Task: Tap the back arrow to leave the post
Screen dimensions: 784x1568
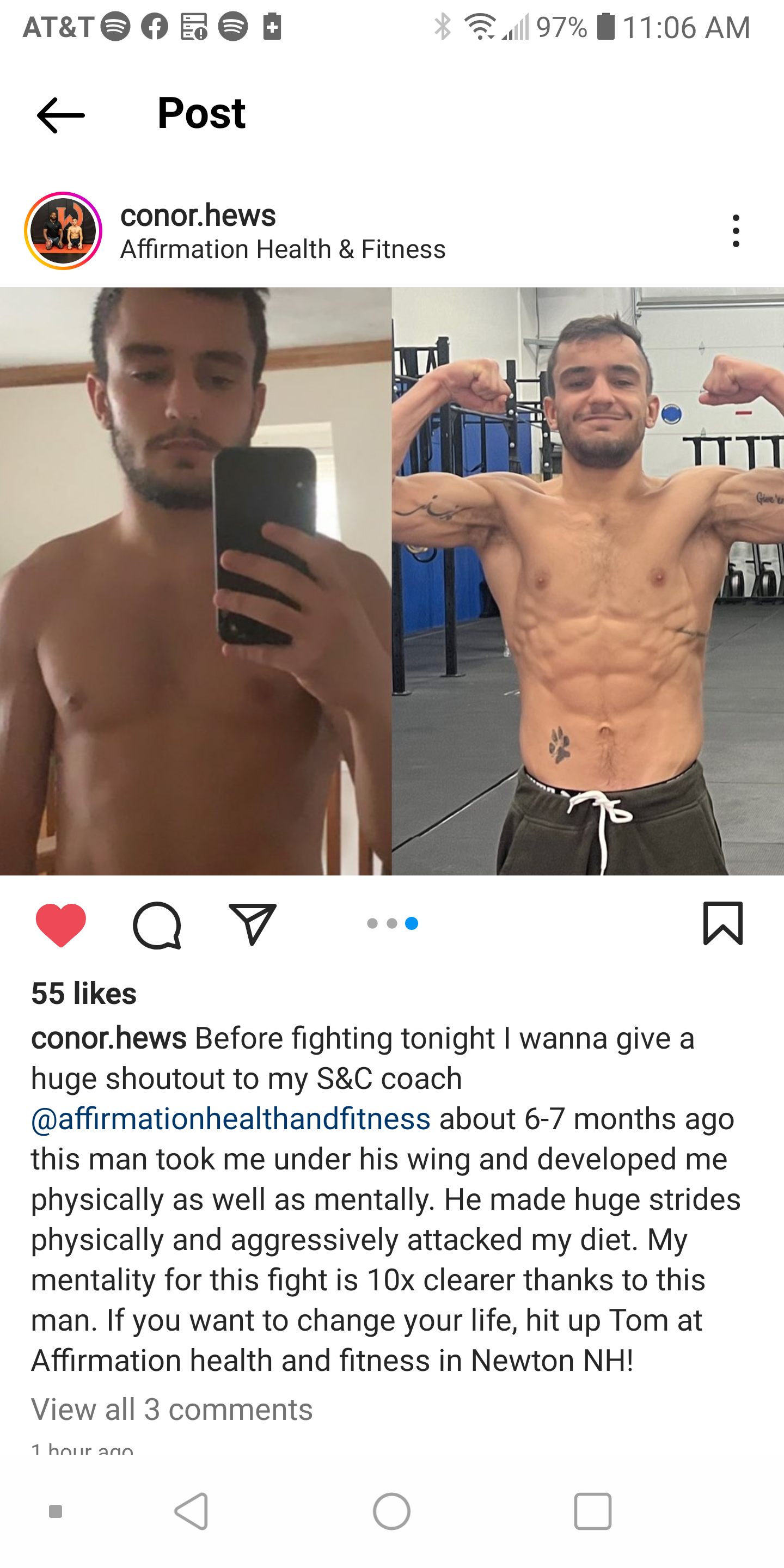Action: pos(61,115)
